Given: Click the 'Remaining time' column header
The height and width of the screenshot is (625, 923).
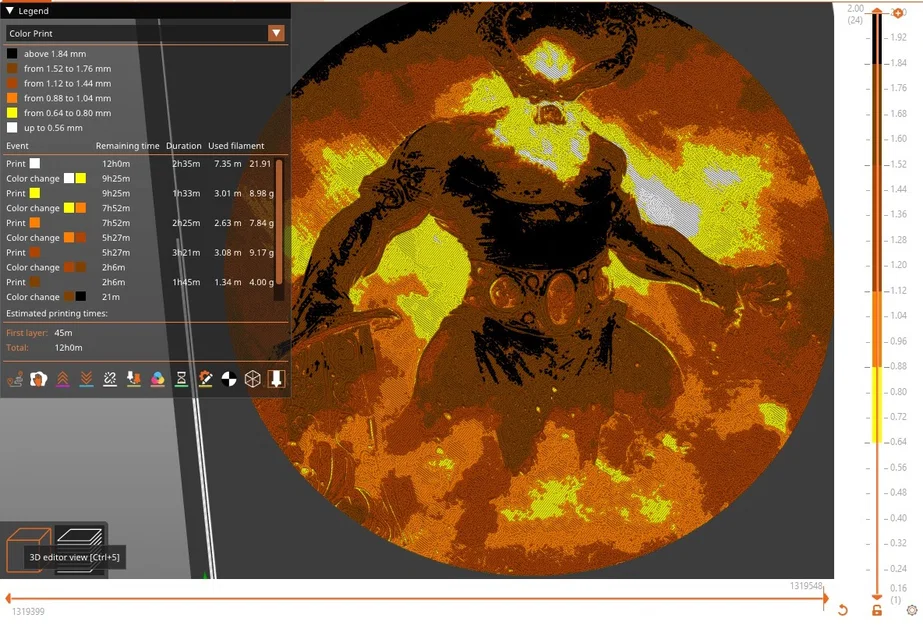Looking at the screenshot, I should tap(127, 146).
